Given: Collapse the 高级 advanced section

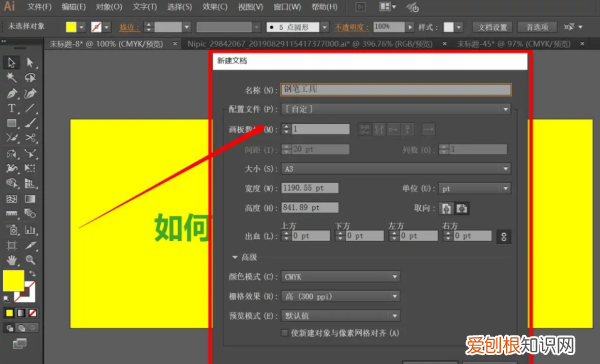Looking at the screenshot, I should click(x=235, y=257).
